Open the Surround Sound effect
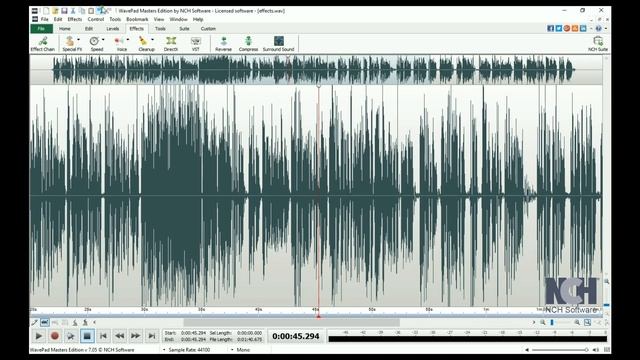640x360 pixels. pyautogui.click(x=278, y=44)
